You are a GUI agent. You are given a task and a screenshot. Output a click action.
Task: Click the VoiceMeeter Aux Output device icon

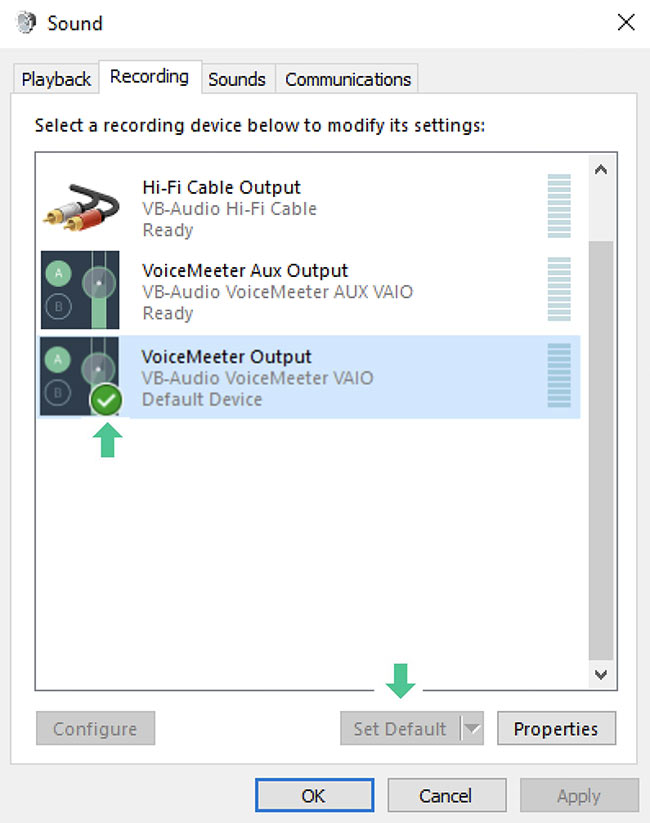[x=80, y=290]
